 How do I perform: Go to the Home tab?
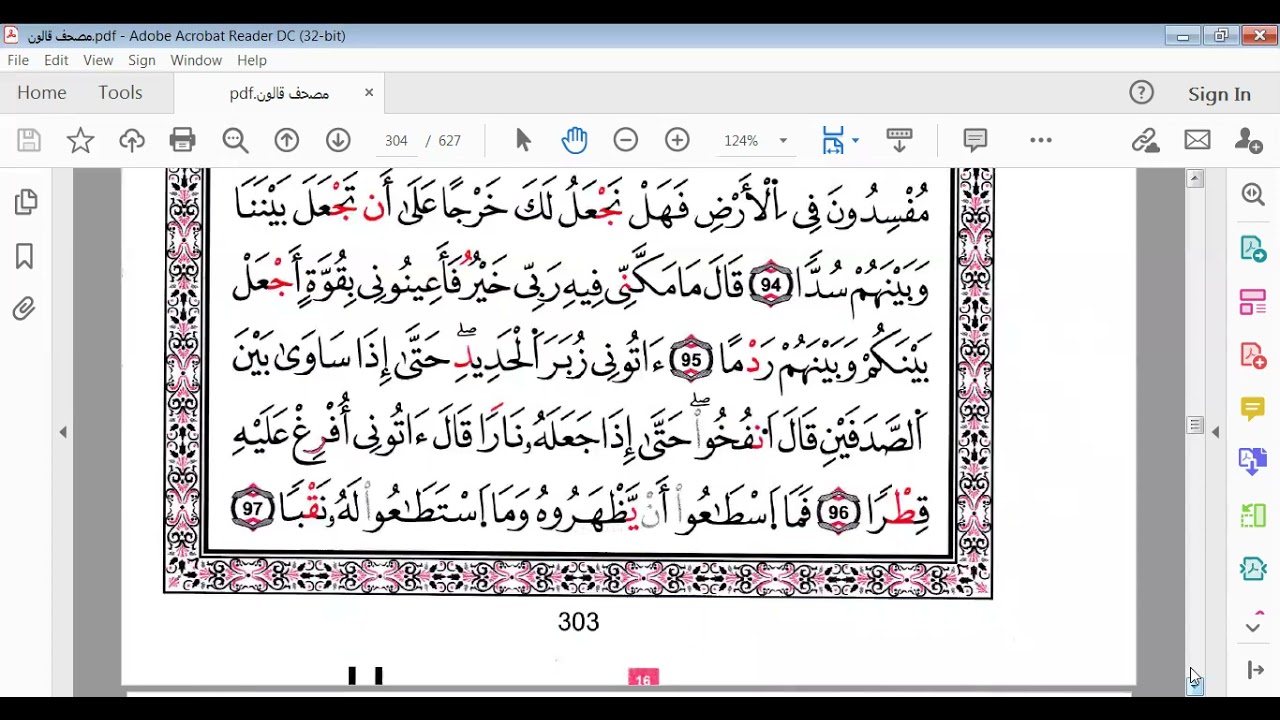(x=41, y=93)
